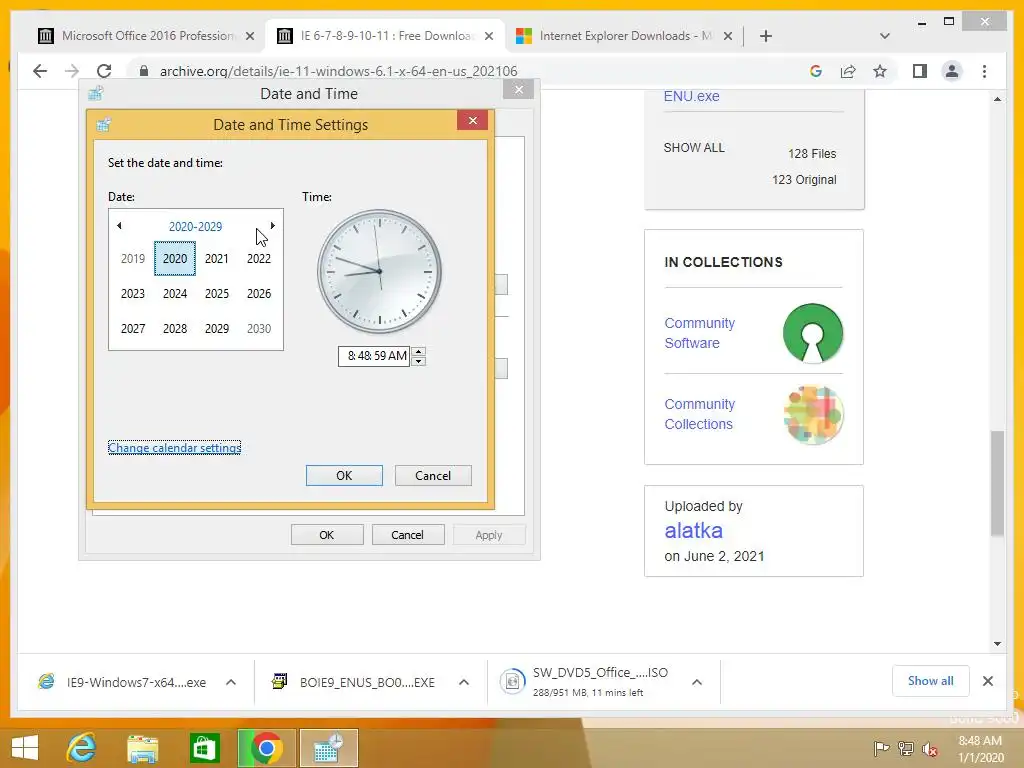Close the Chrome downloads bar
The height and width of the screenshot is (768, 1024).
click(988, 681)
